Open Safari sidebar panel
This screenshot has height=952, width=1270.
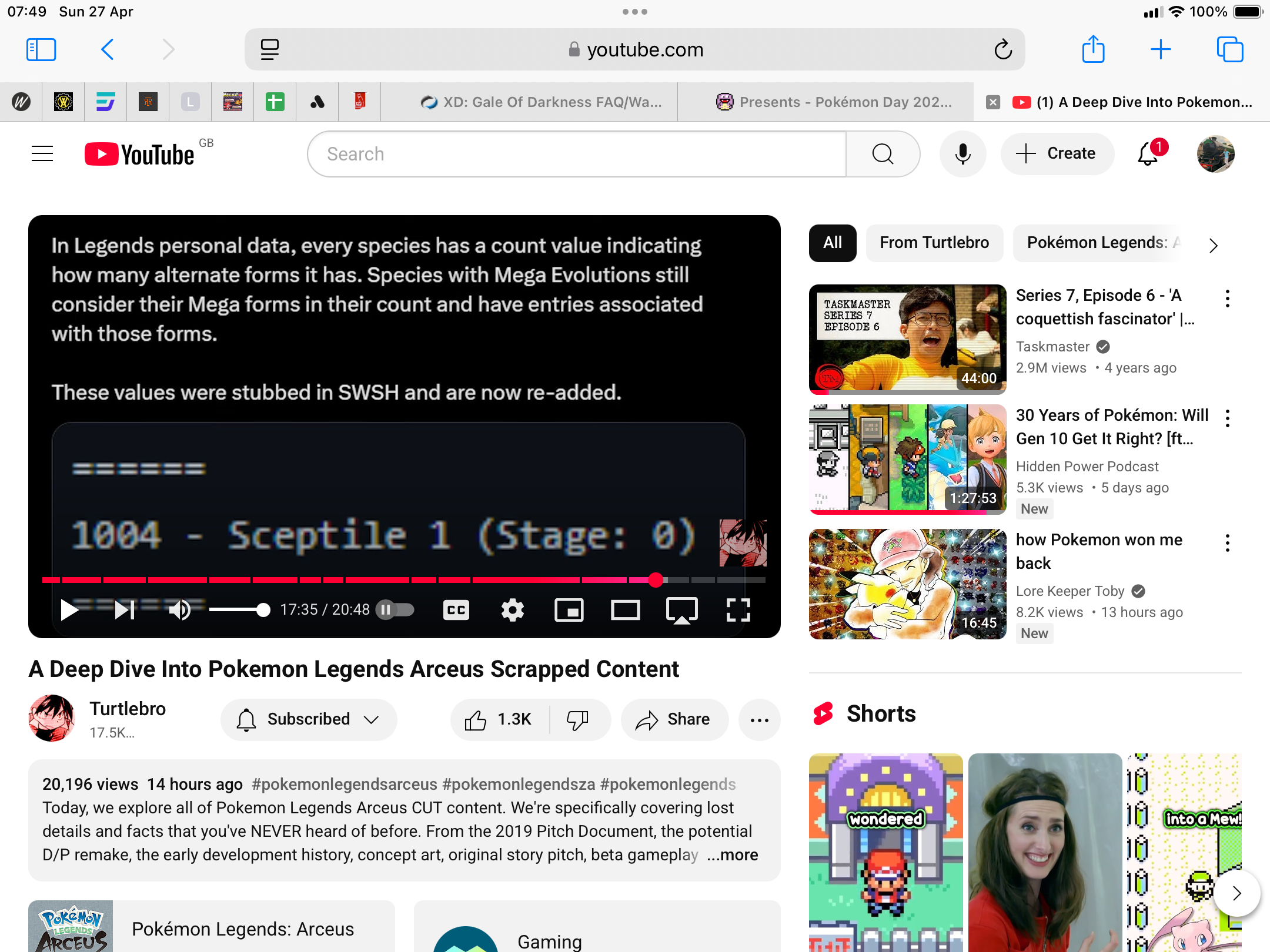coord(41,50)
